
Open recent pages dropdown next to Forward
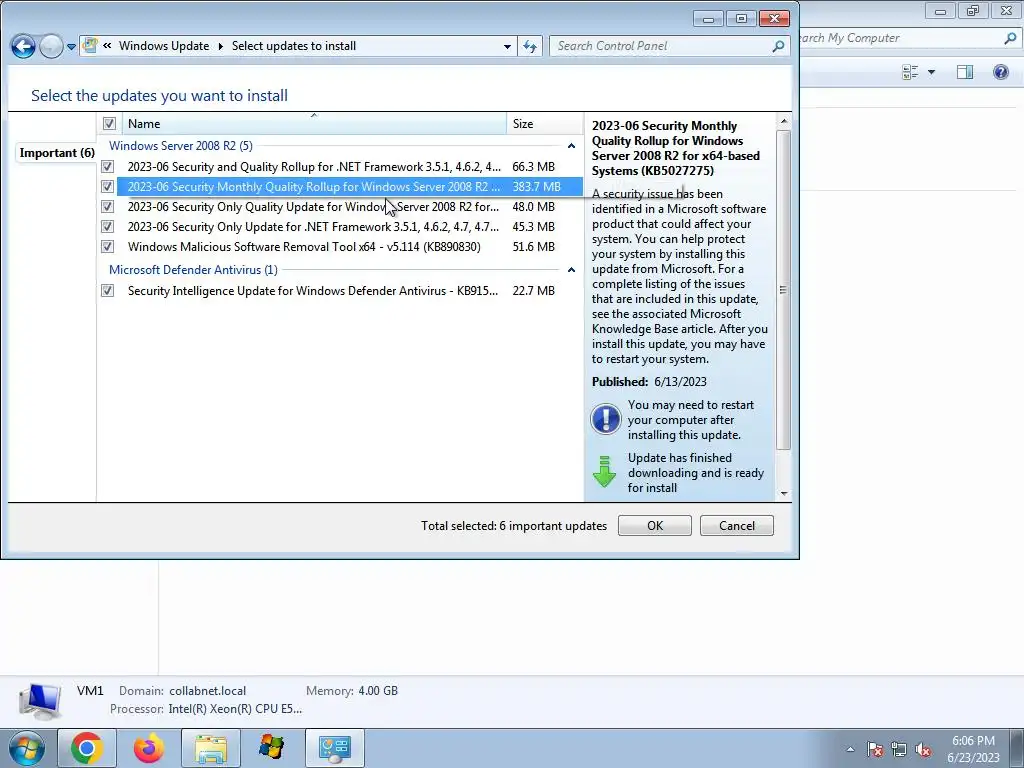coord(71,47)
